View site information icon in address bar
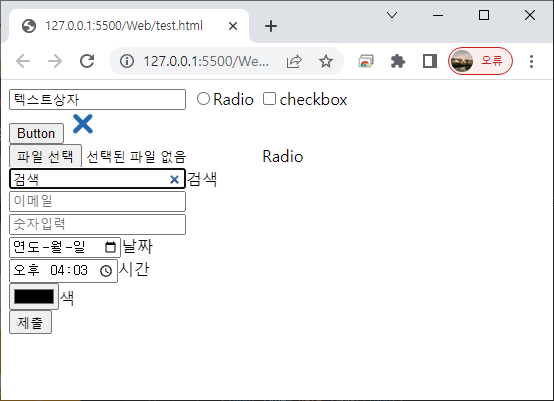This screenshot has height=401, width=554. tap(127, 61)
